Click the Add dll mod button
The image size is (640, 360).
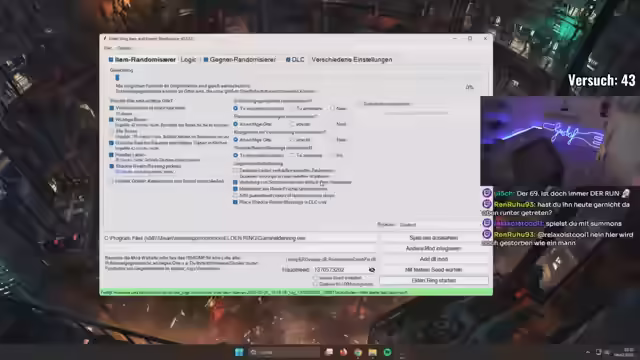tap(433, 259)
